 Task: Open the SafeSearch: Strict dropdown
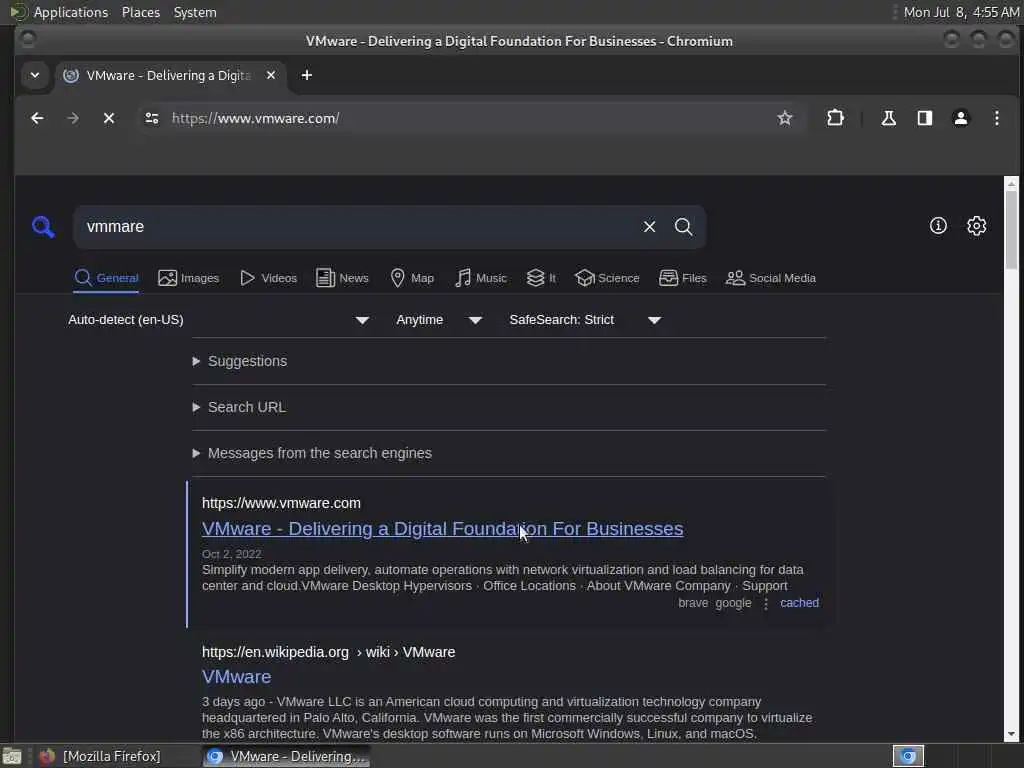585,320
